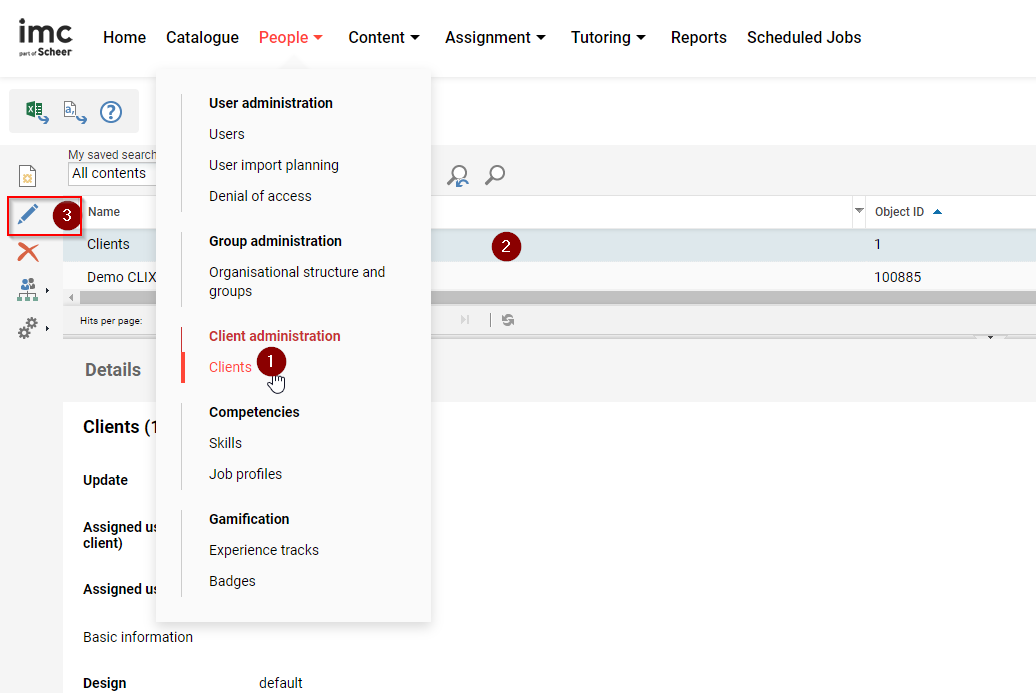1036x693 pixels.
Task: Click the imc logo
Action: 45,37
